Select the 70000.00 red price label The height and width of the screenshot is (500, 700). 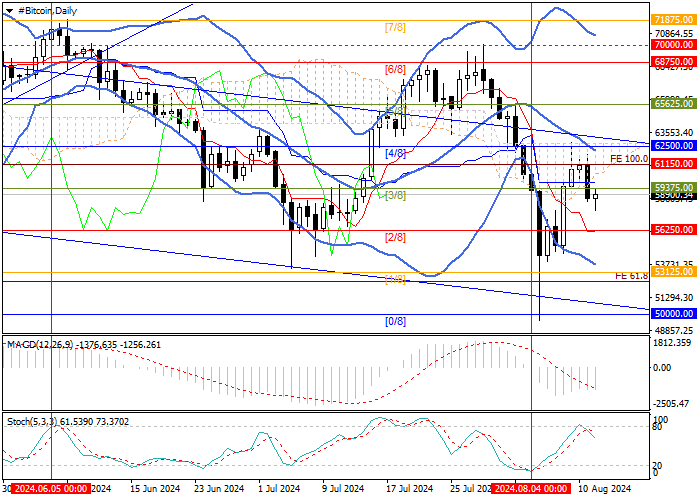click(674, 45)
